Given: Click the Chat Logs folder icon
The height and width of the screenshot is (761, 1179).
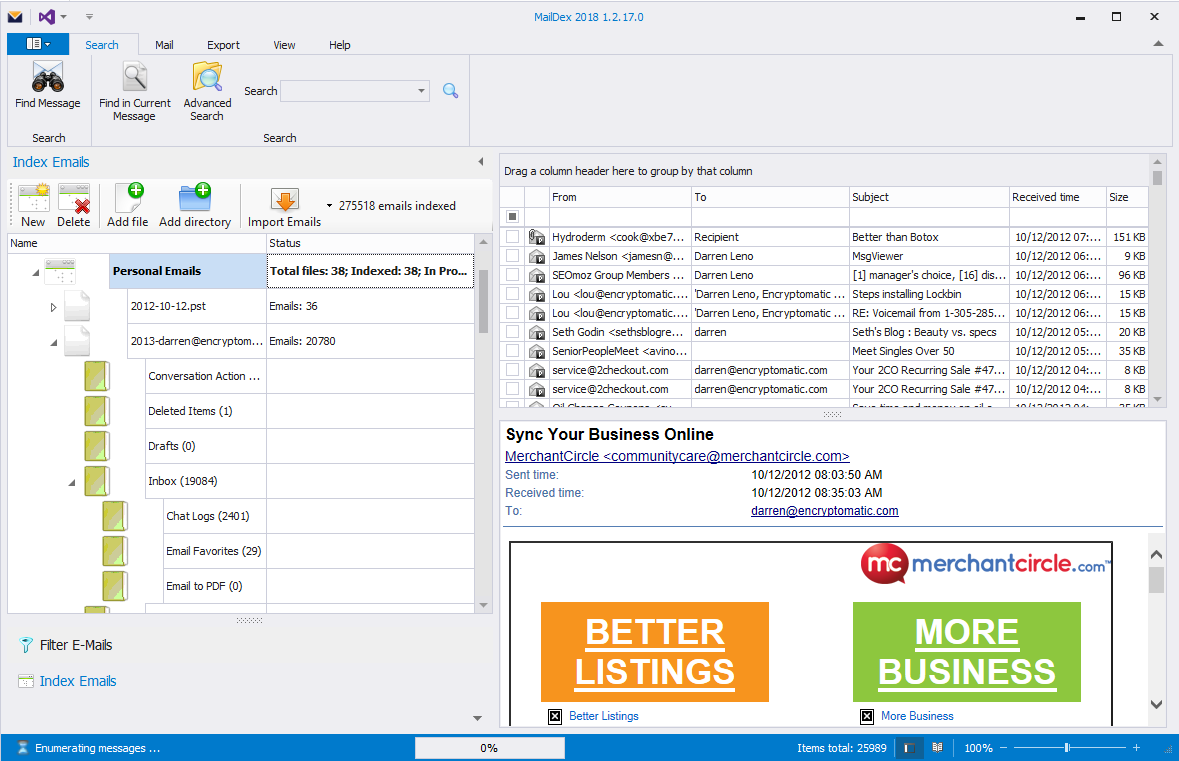Looking at the screenshot, I should click(x=115, y=516).
